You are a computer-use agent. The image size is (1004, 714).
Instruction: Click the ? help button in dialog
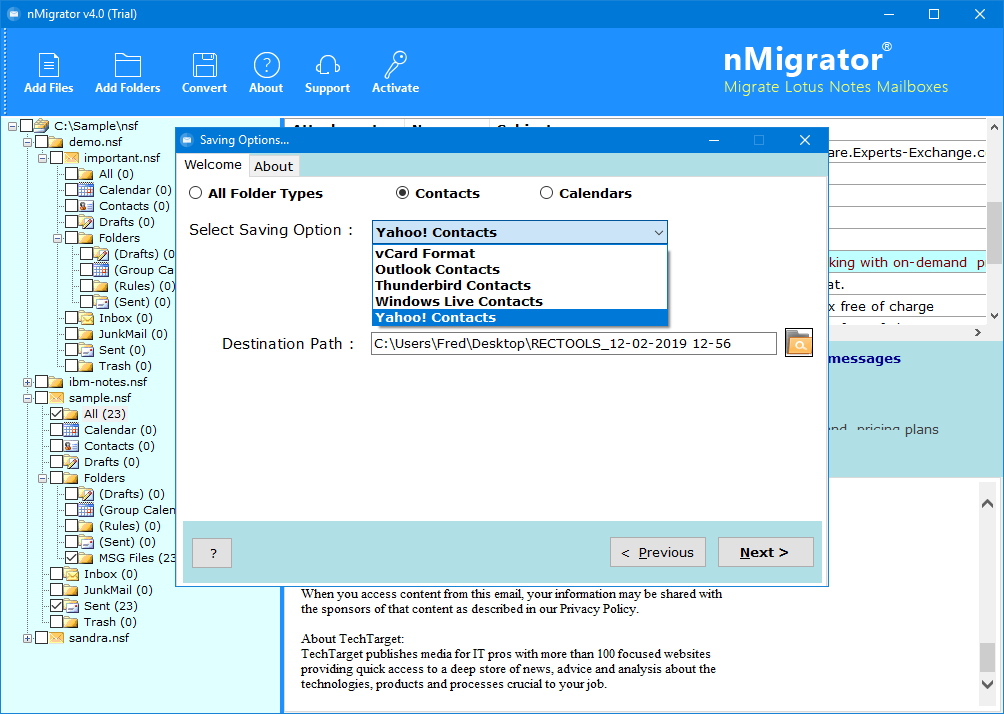[213, 553]
